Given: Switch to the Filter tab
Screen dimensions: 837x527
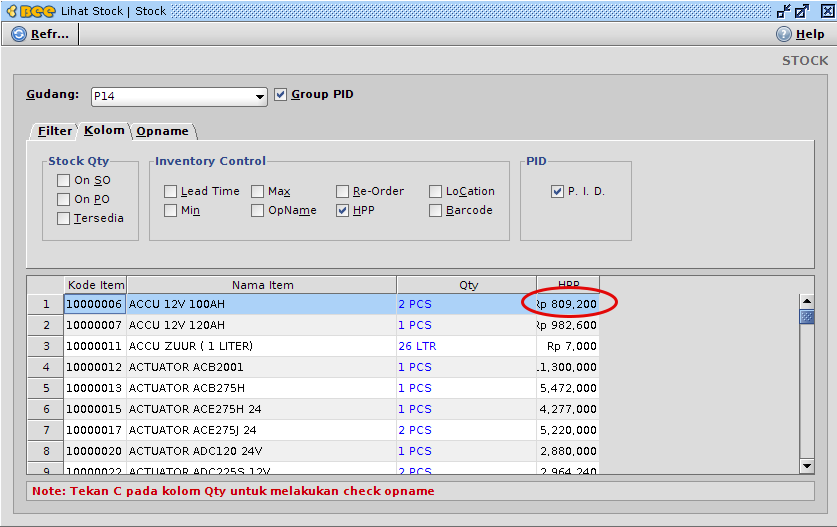Looking at the screenshot, I should (x=54, y=131).
